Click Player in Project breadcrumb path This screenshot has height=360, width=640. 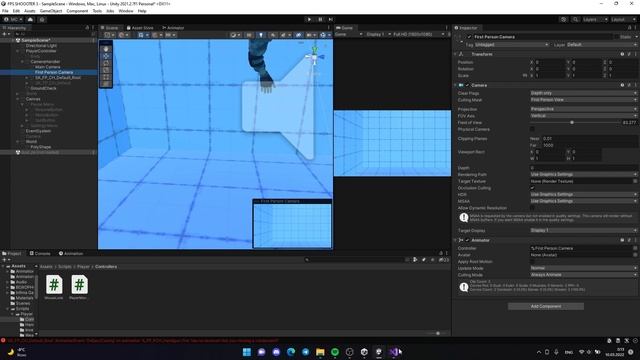[x=83, y=267]
